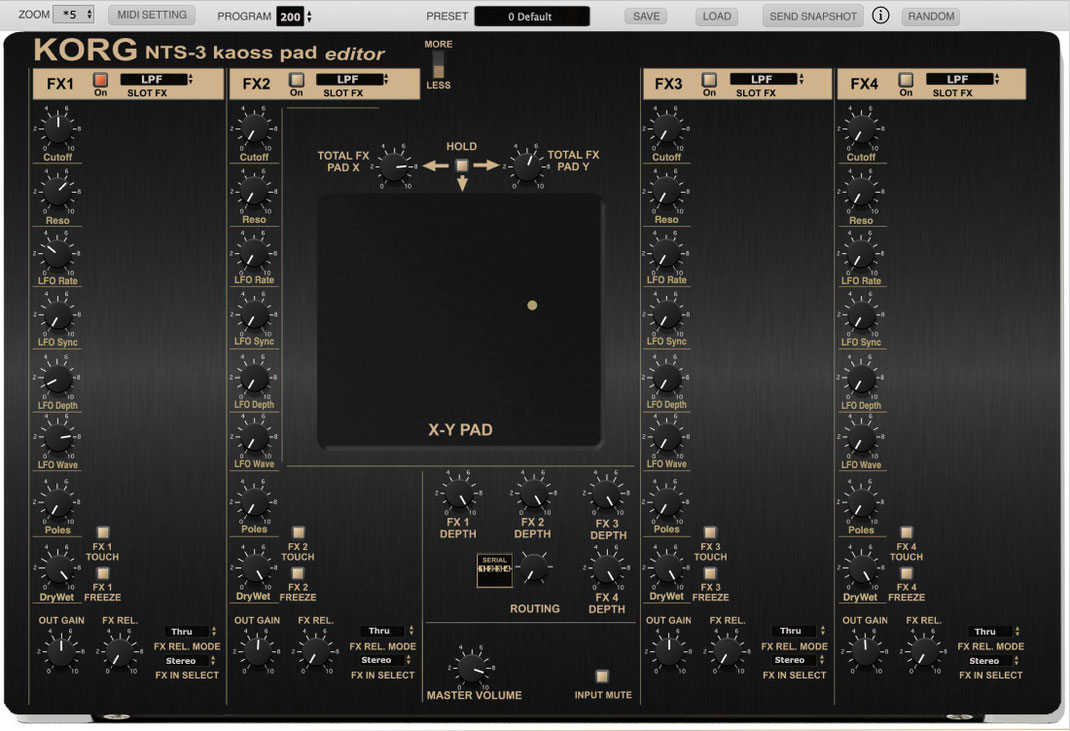The height and width of the screenshot is (731, 1070).
Task: Click the FX2 Poles knob
Action: pyautogui.click(x=254, y=502)
